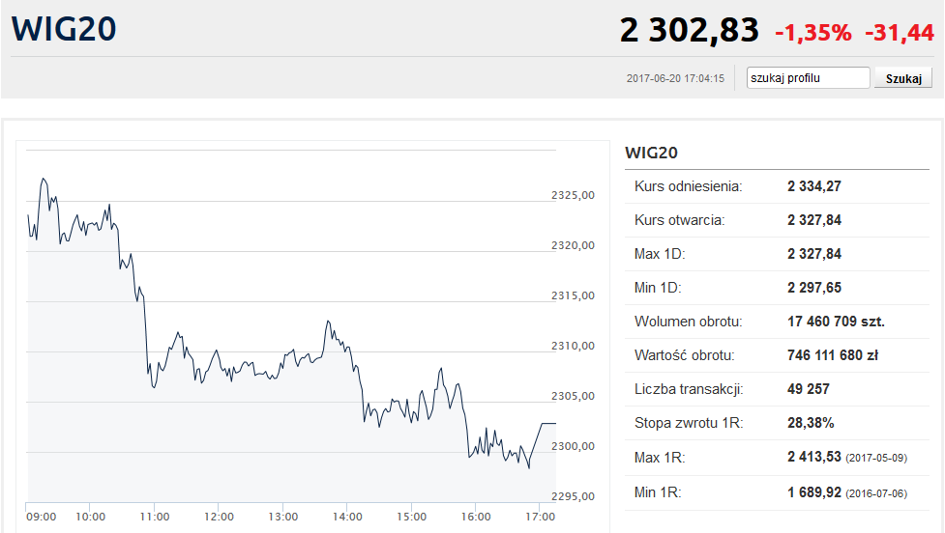Click the 11:00 time axis label
The width and height of the screenshot is (945, 533).
[x=154, y=517]
